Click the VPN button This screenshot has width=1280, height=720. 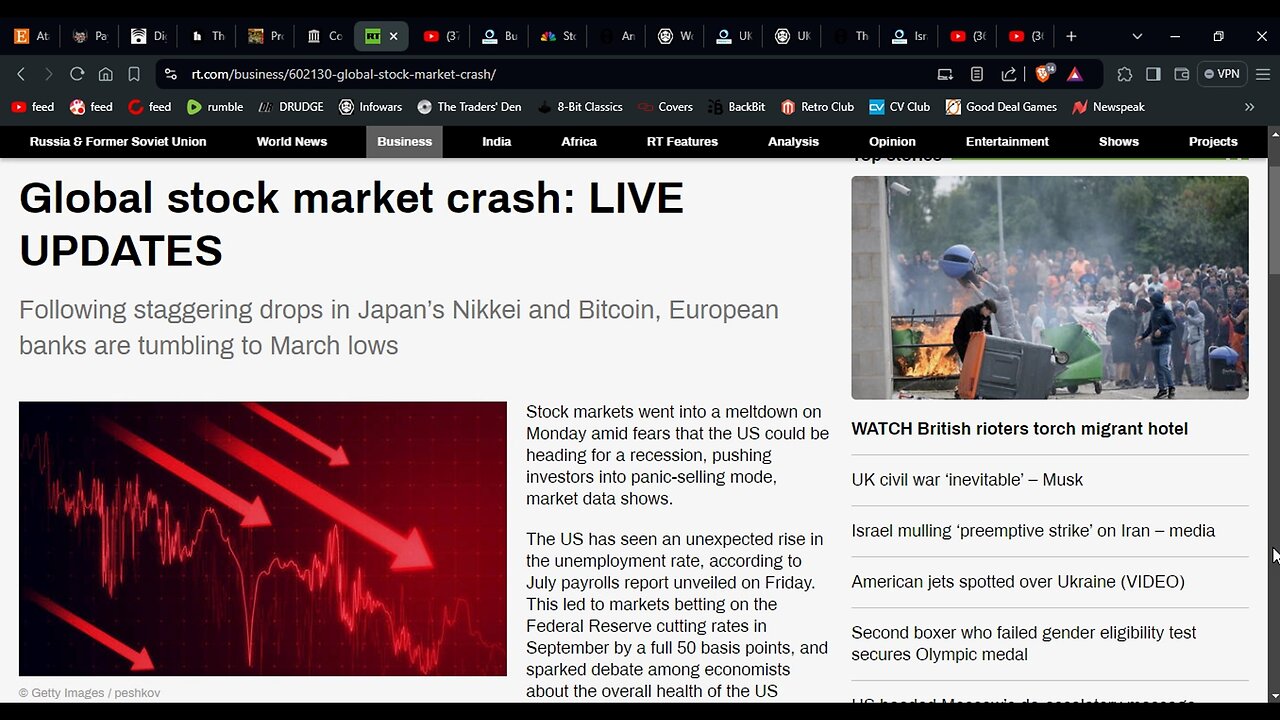pos(1222,74)
